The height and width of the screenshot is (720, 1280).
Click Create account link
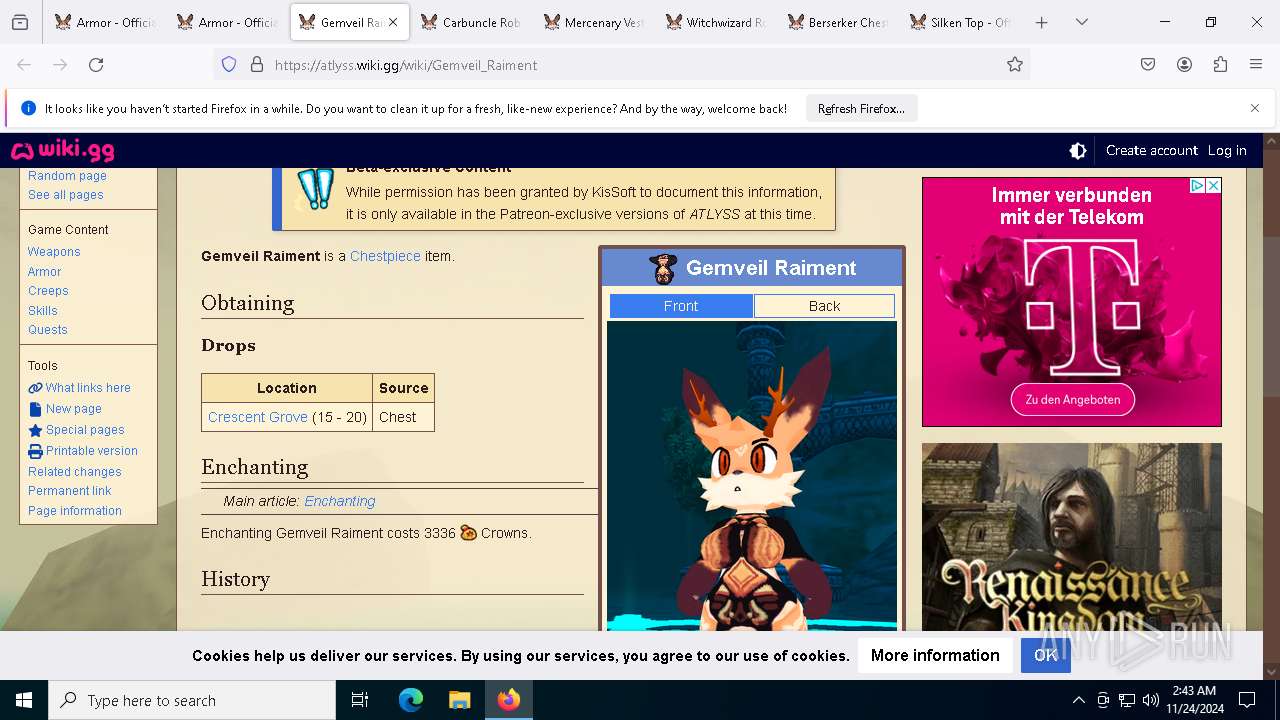[x=1151, y=151]
